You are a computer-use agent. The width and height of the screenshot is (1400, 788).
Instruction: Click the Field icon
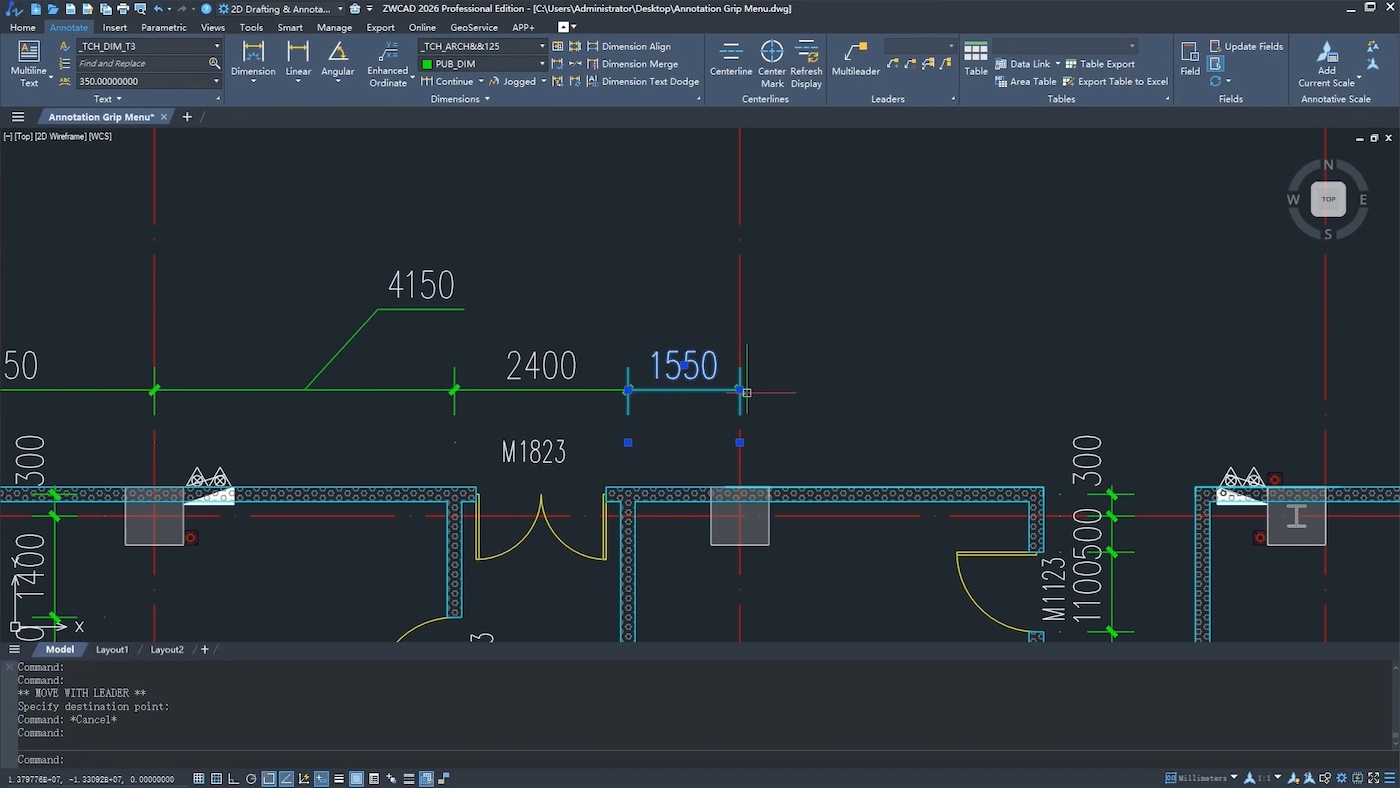pos(1190,59)
